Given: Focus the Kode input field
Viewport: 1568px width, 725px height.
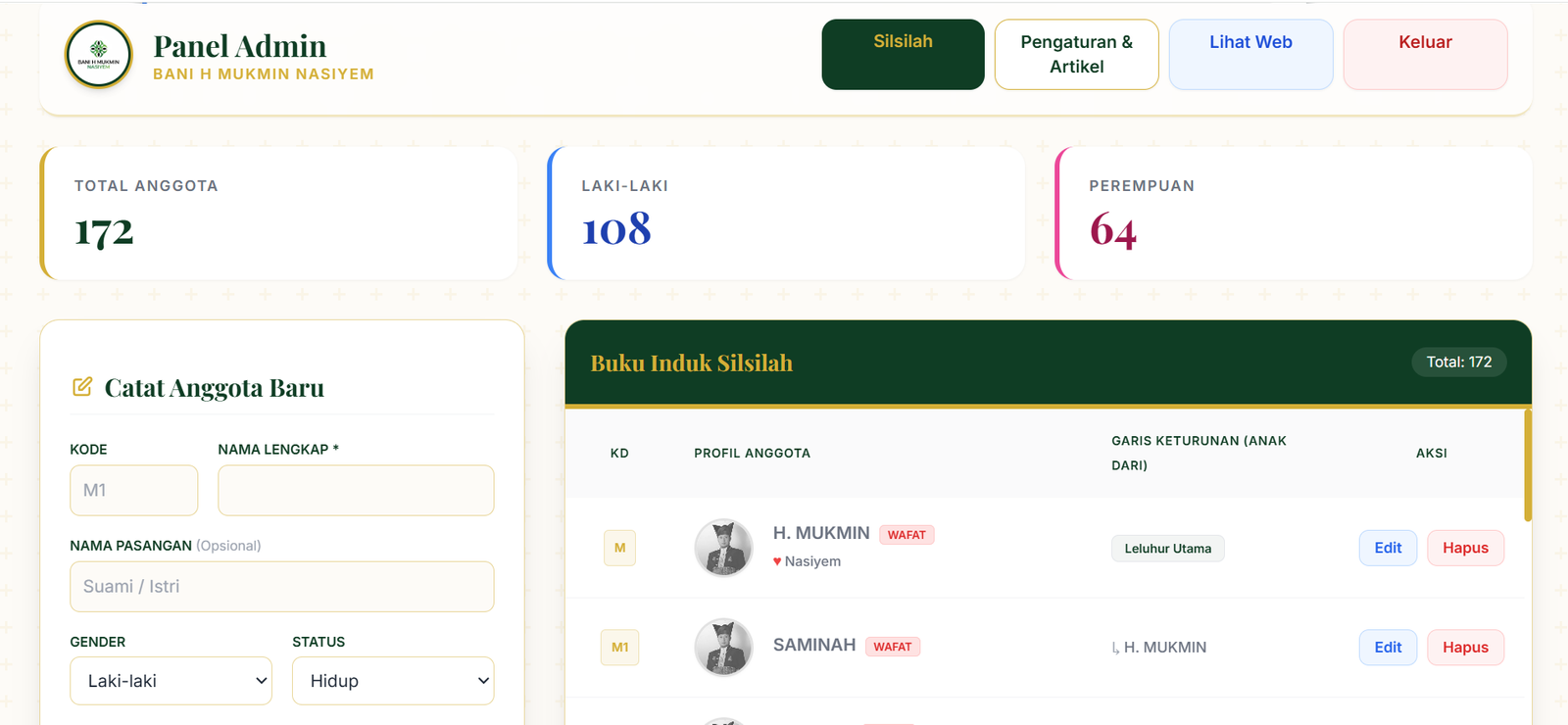Looking at the screenshot, I should (x=133, y=490).
